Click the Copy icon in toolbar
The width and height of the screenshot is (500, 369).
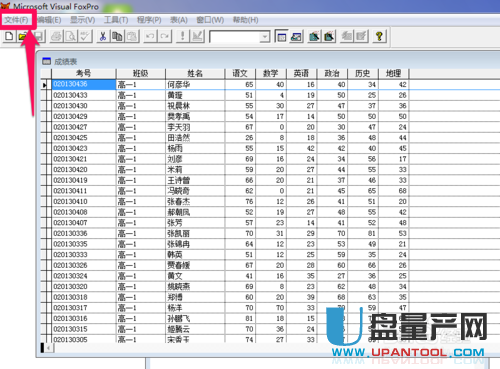(117, 36)
